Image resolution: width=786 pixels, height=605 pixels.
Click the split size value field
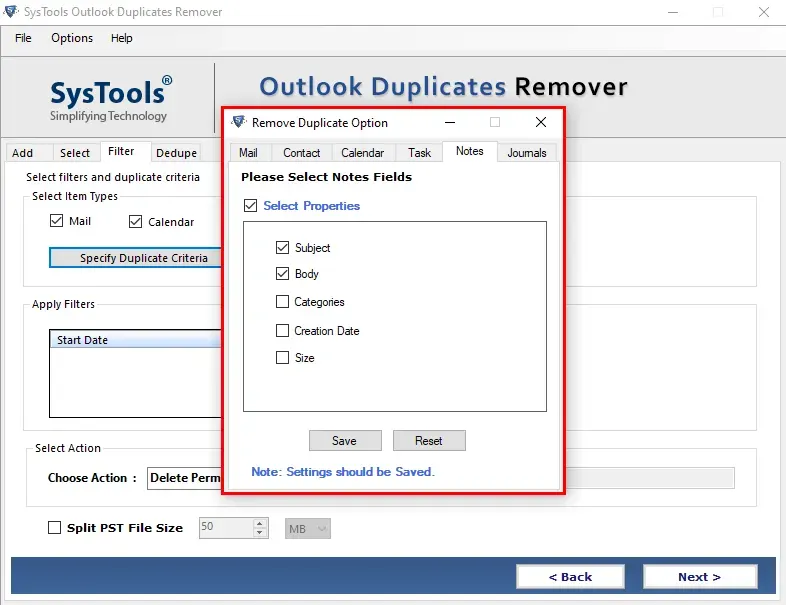226,528
